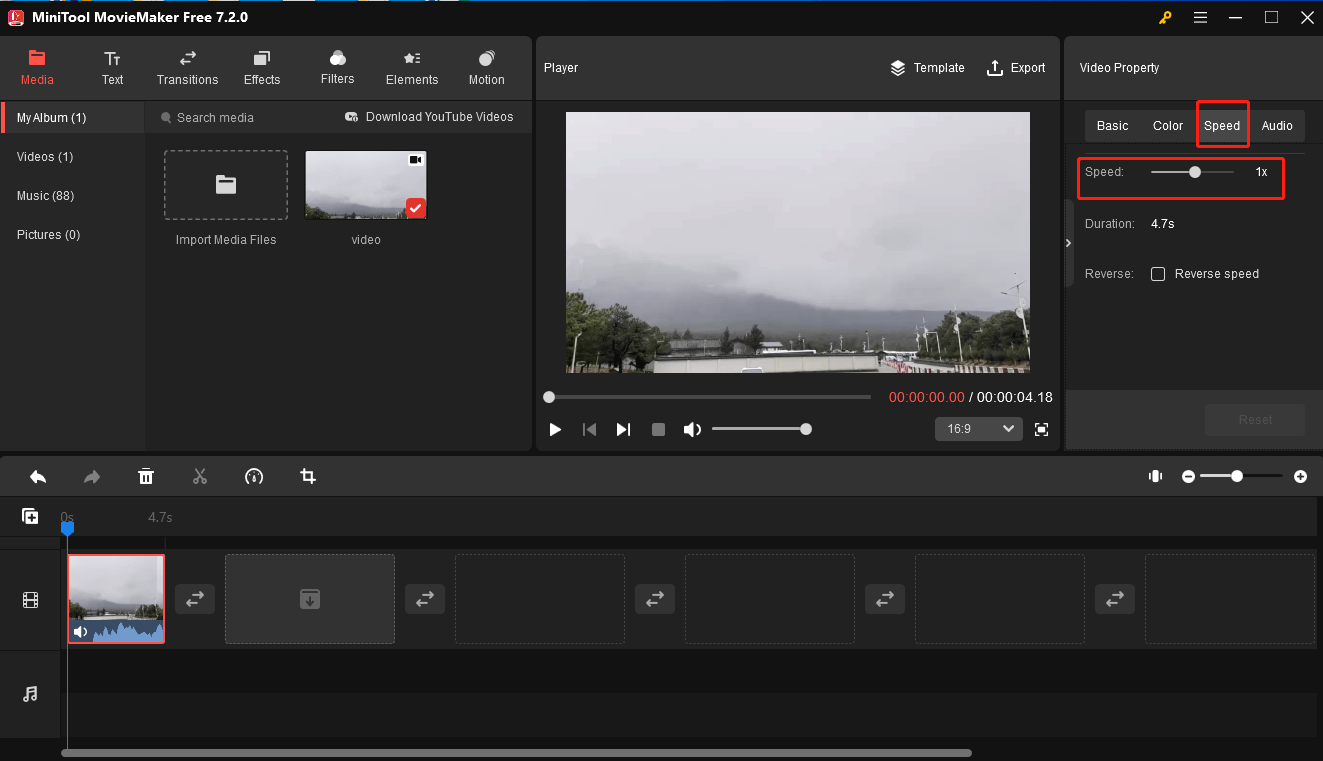This screenshot has width=1323, height=761.
Task: Open the Elements tab
Action: click(412, 67)
